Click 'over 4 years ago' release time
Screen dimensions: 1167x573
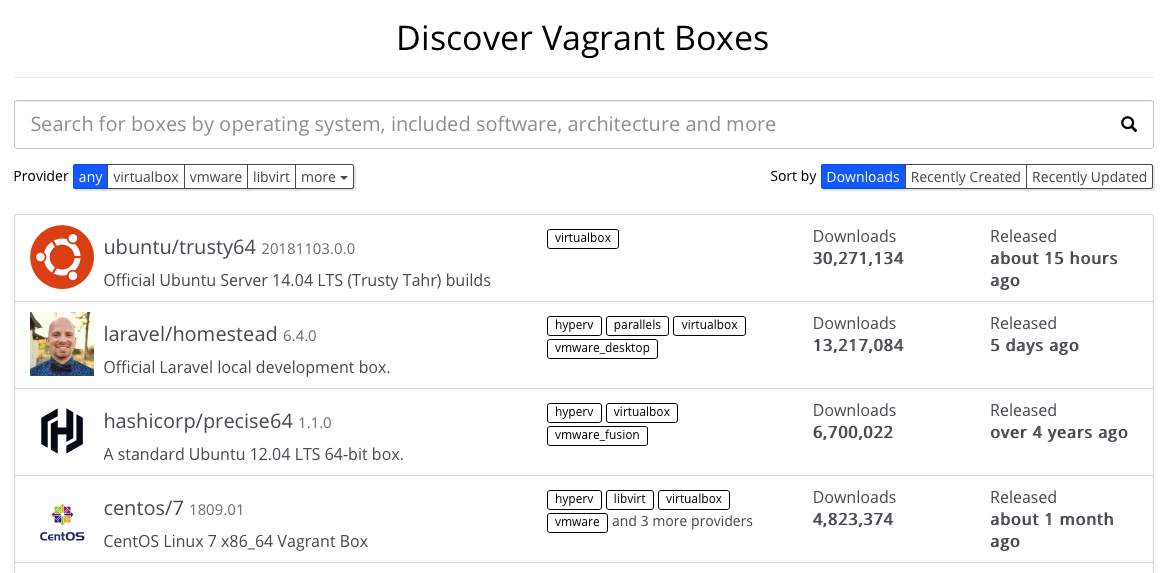point(1058,433)
